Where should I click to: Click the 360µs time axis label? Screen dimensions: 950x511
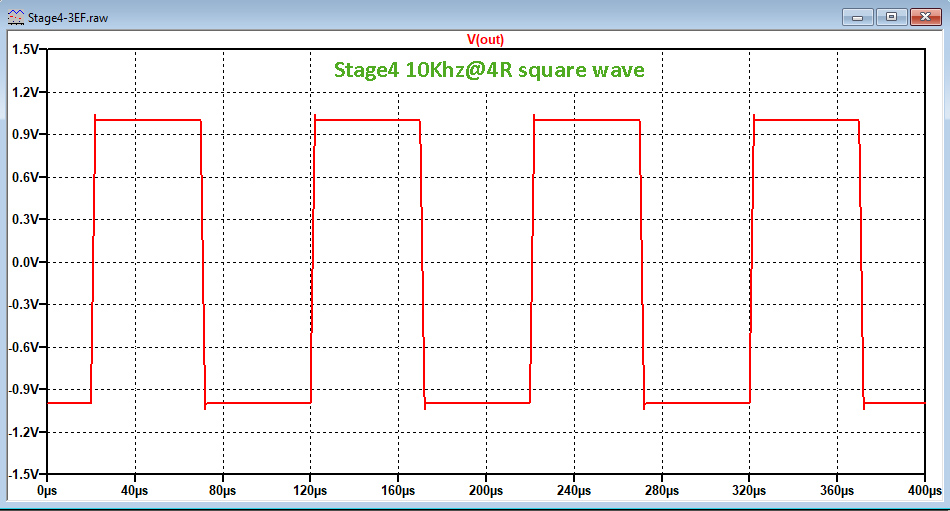(837, 490)
